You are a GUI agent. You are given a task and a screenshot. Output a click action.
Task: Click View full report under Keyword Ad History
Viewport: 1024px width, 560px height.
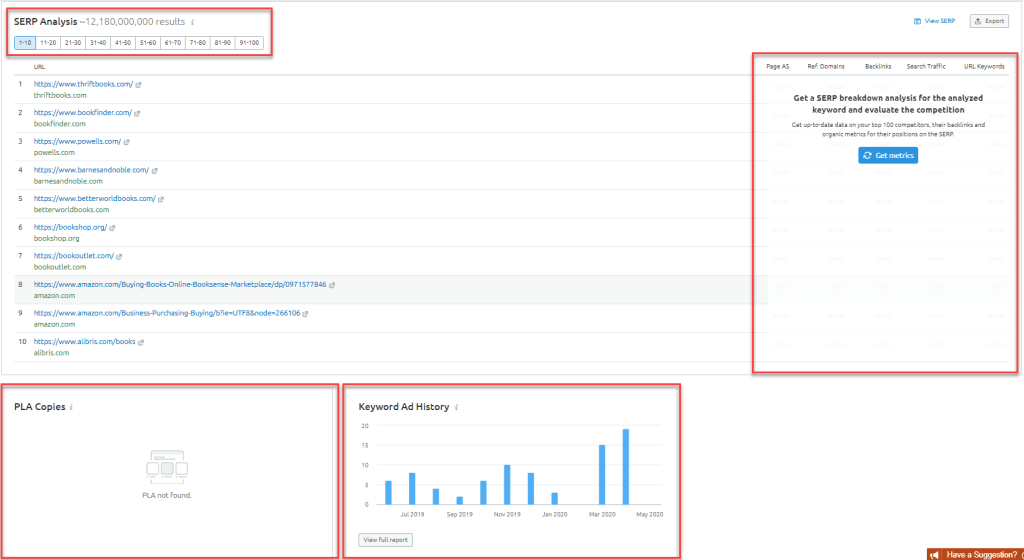click(x=385, y=540)
